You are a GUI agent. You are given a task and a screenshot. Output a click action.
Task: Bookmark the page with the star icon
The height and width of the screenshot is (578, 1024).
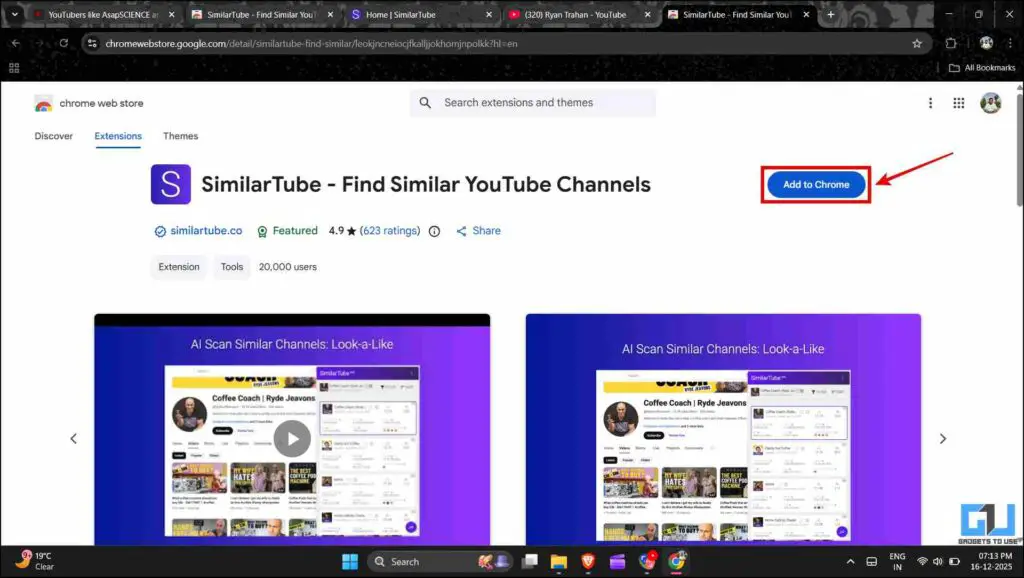(917, 43)
